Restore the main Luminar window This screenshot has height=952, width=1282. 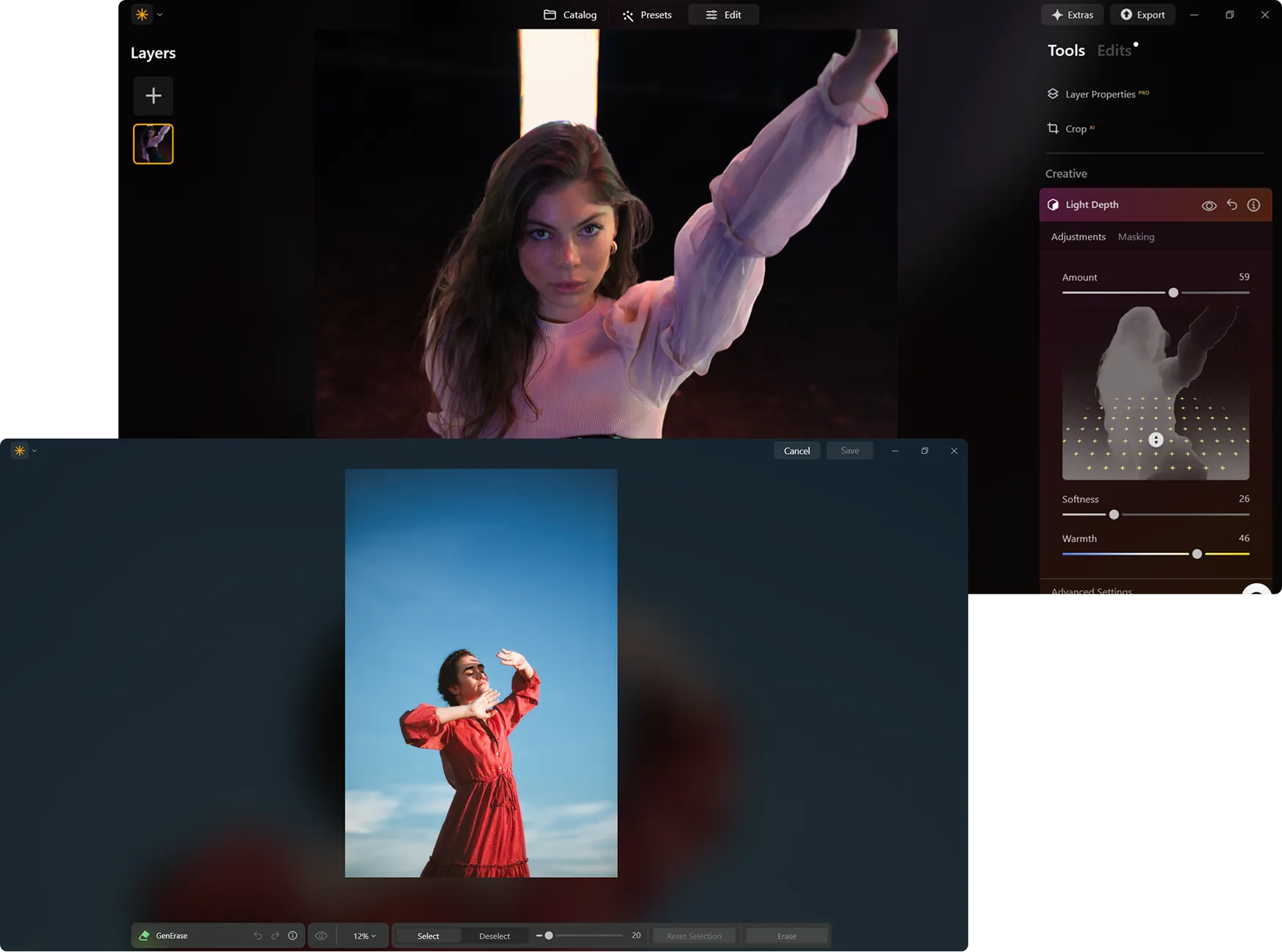[1230, 15]
